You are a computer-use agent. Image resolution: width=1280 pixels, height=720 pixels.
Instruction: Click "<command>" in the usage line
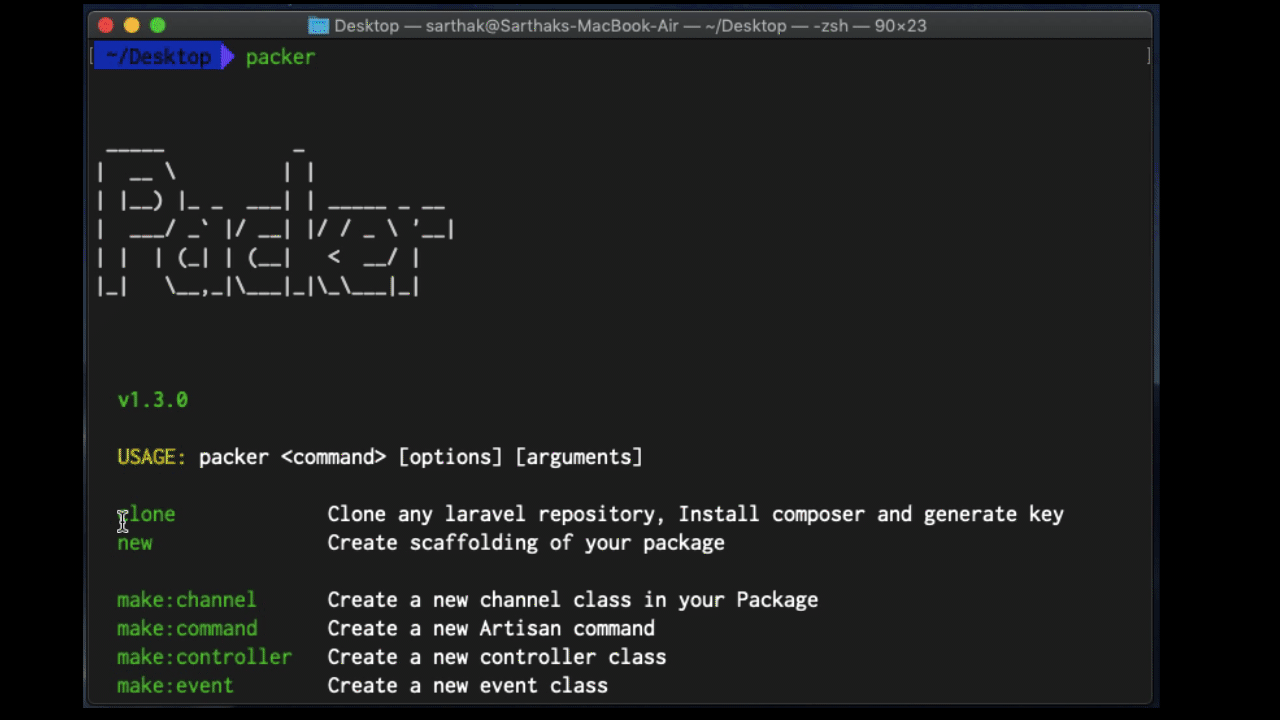[x=333, y=457]
